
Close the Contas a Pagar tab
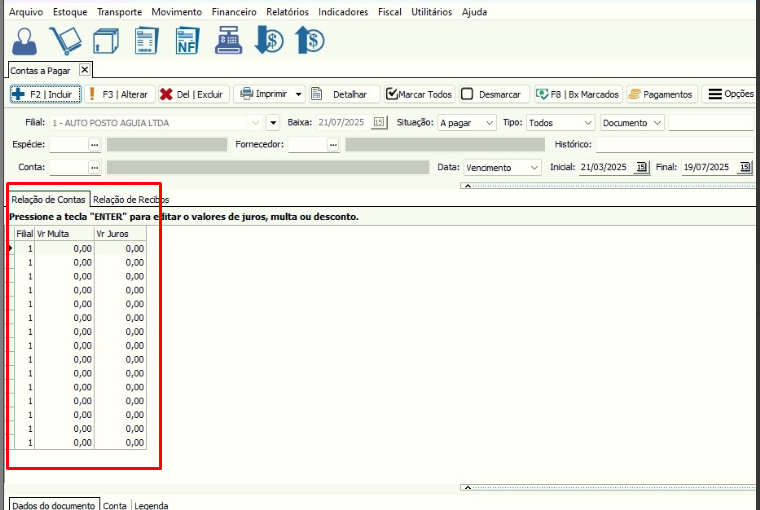pyautogui.click(x=84, y=70)
